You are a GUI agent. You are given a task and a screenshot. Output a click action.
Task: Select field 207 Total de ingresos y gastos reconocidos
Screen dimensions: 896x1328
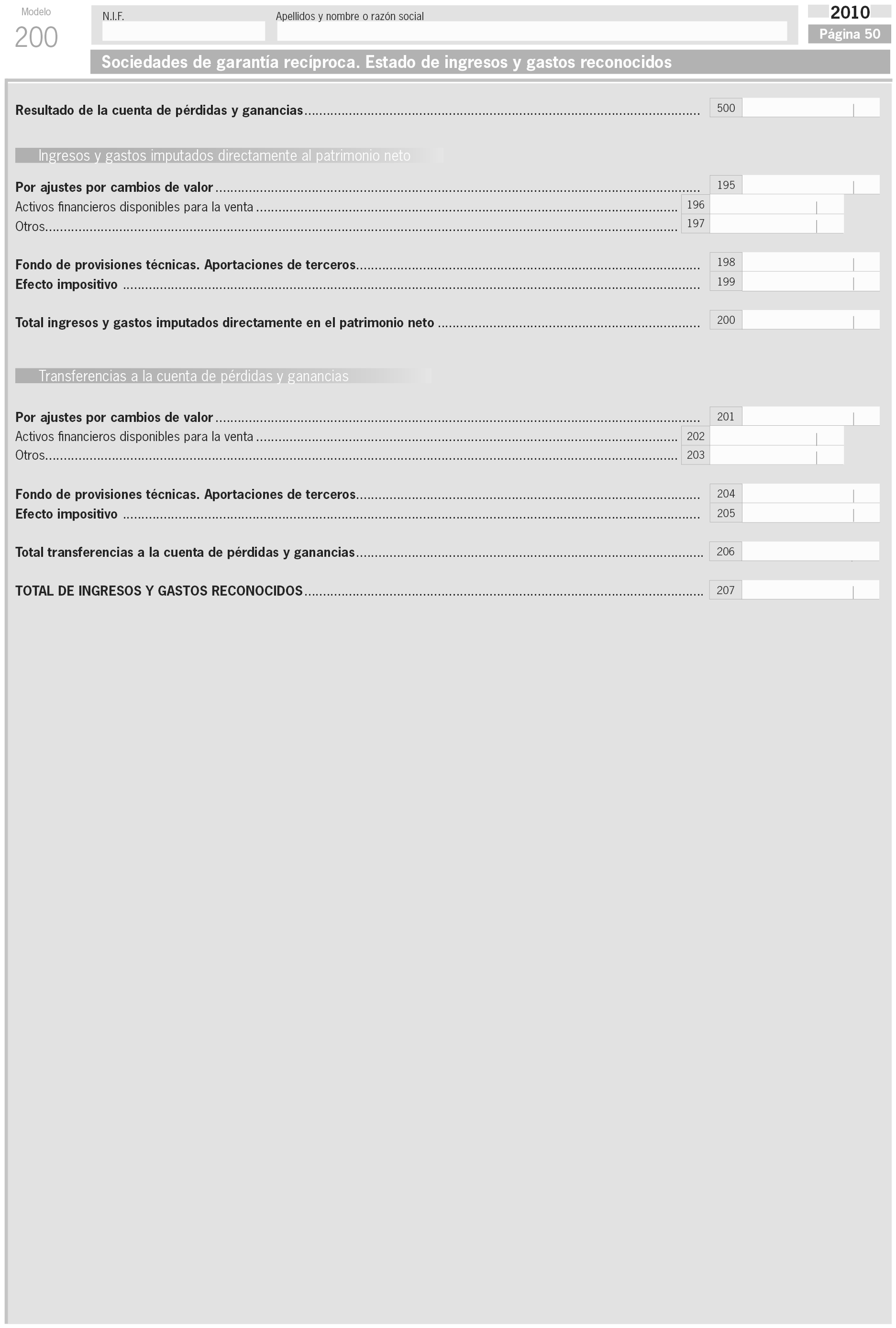[x=810, y=590]
